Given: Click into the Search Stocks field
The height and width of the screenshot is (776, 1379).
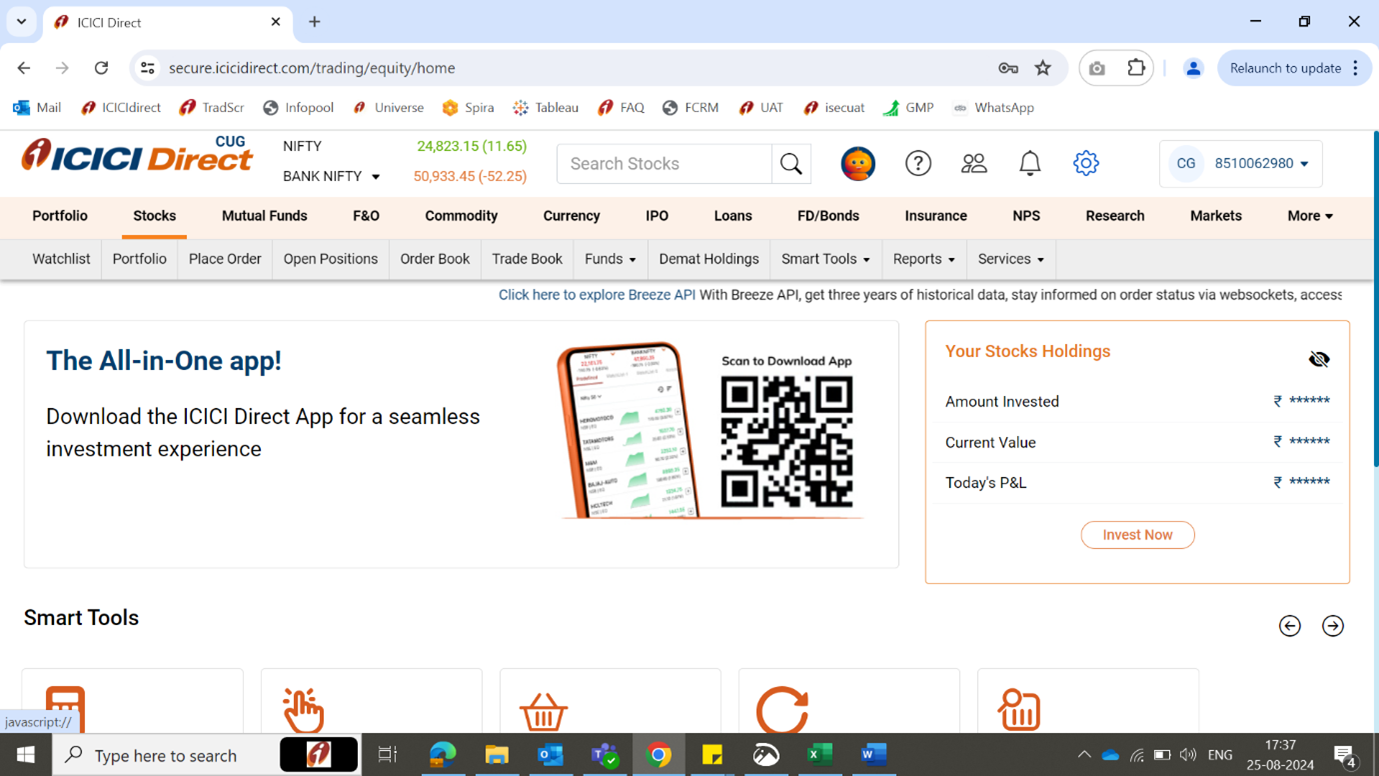Looking at the screenshot, I should pos(664,164).
